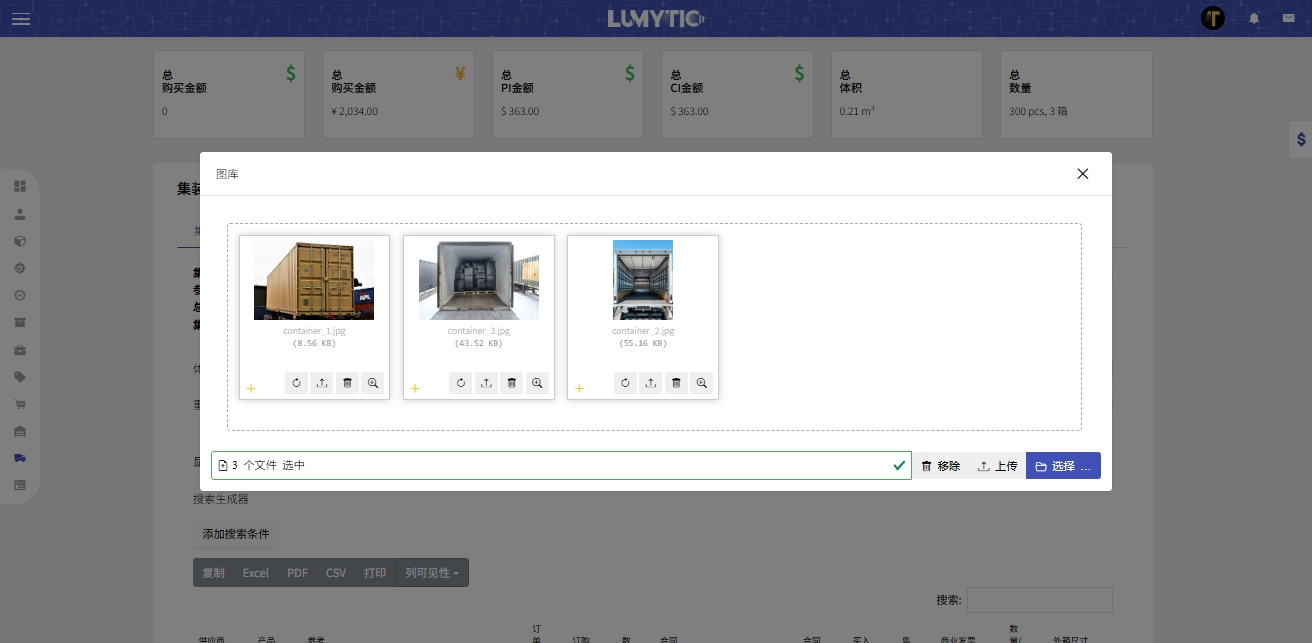
Task: Zoom into container_2.jpg preview
Action: pos(702,383)
